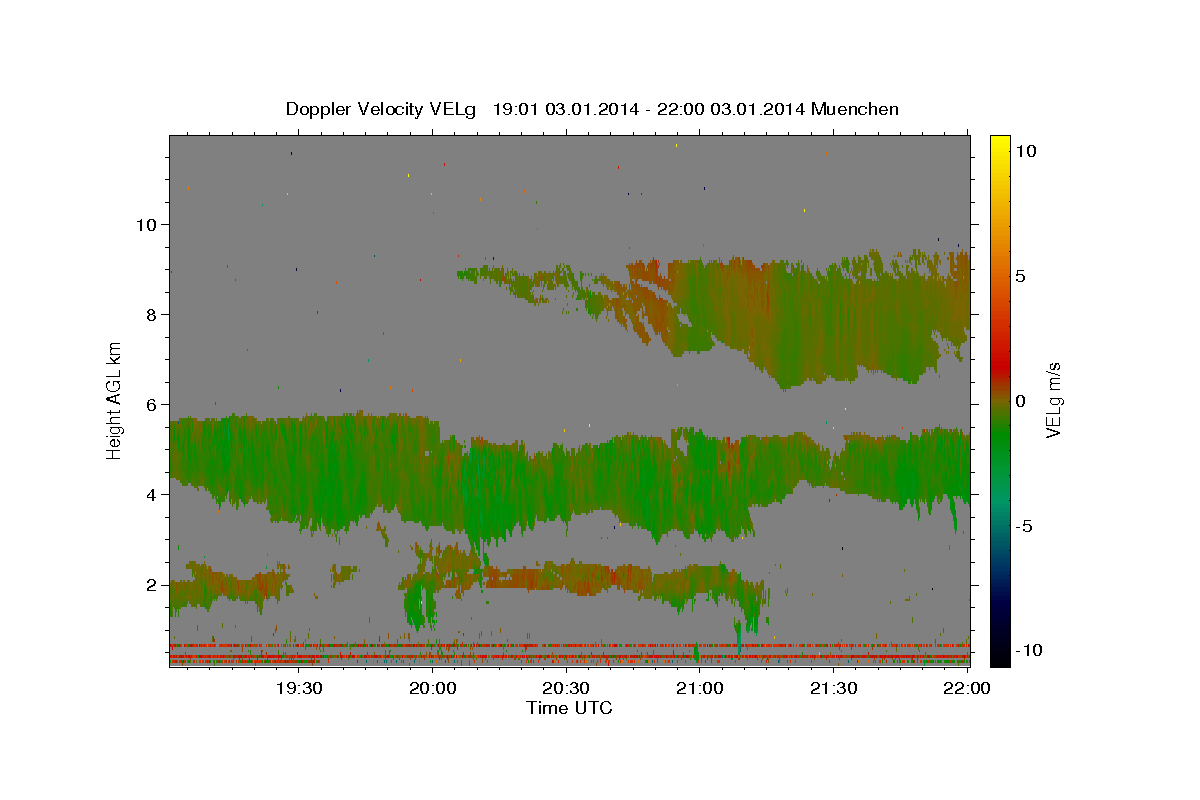Click the 19:30 time tick label
Viewport: 1200px width, 800px height.
299,689
